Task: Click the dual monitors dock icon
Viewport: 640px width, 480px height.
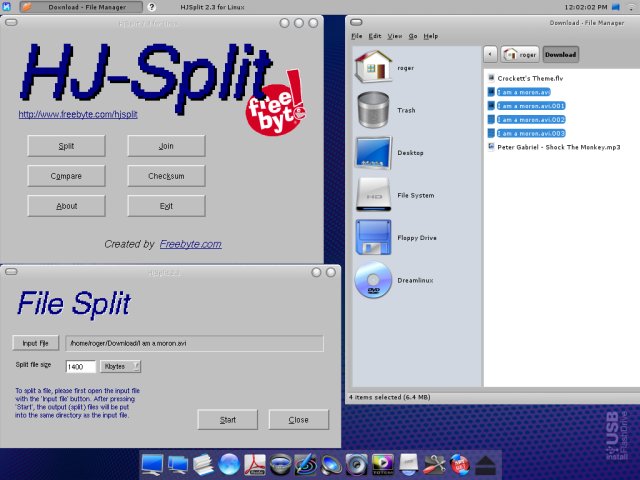Action: pyautogui.click(x=178, y=464)
